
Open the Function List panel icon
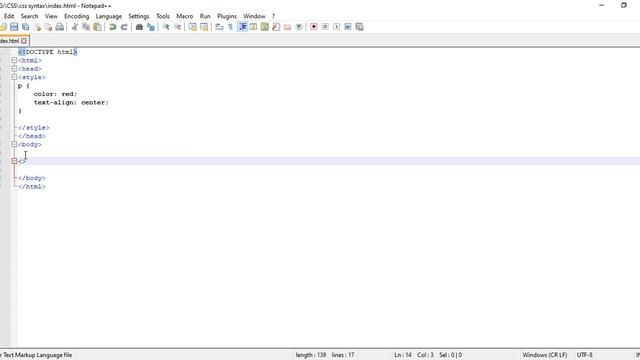(x=276, y=27)
